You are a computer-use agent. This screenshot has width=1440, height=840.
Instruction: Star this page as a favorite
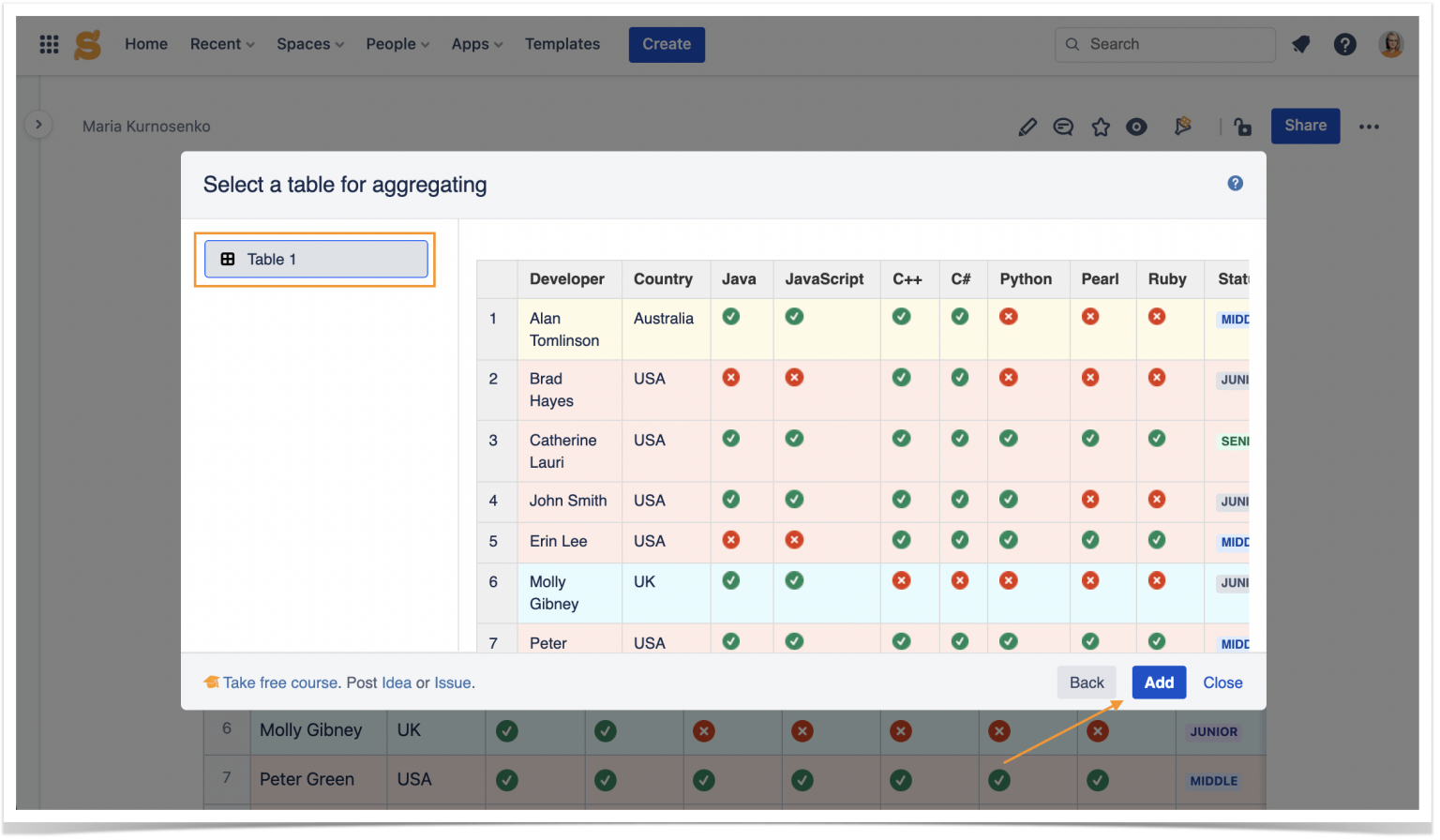[1101, 126]
